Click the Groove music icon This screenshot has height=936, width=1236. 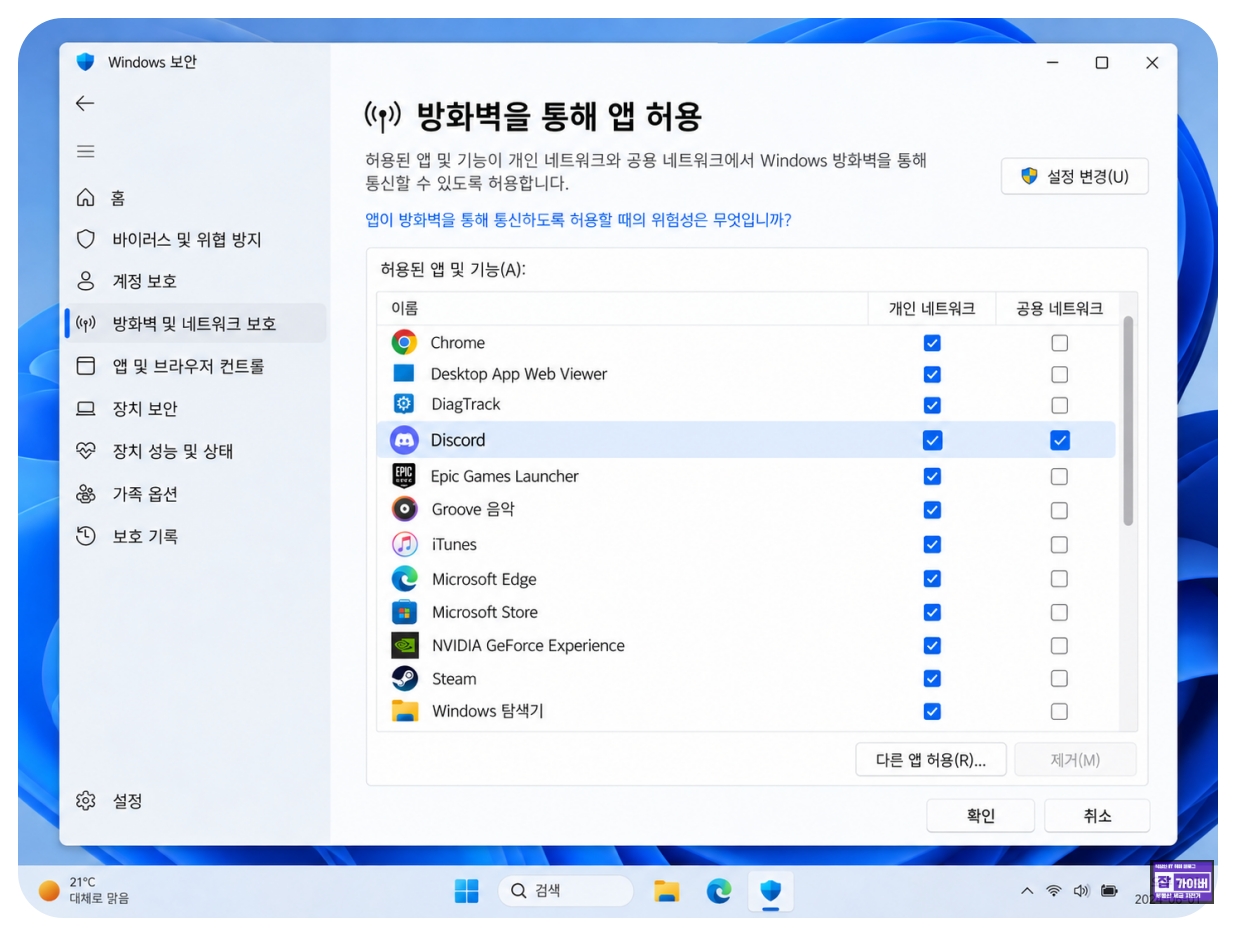[404, 509]
